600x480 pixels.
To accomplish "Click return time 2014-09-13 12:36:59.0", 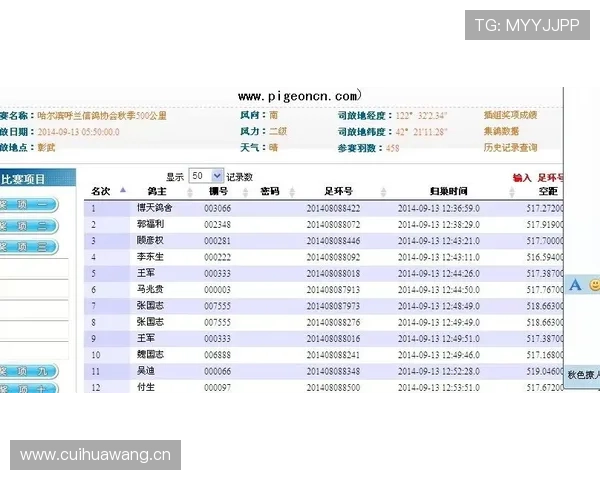I will pyautogui.click(x=439, y=209).
